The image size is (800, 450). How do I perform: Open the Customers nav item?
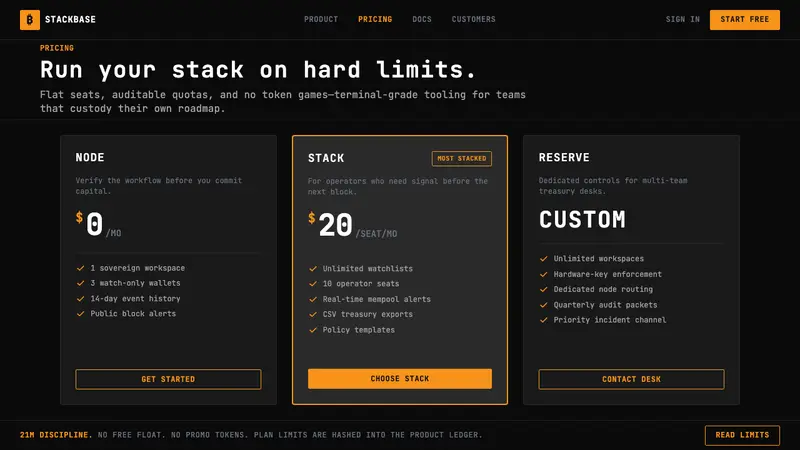(473, 19)
